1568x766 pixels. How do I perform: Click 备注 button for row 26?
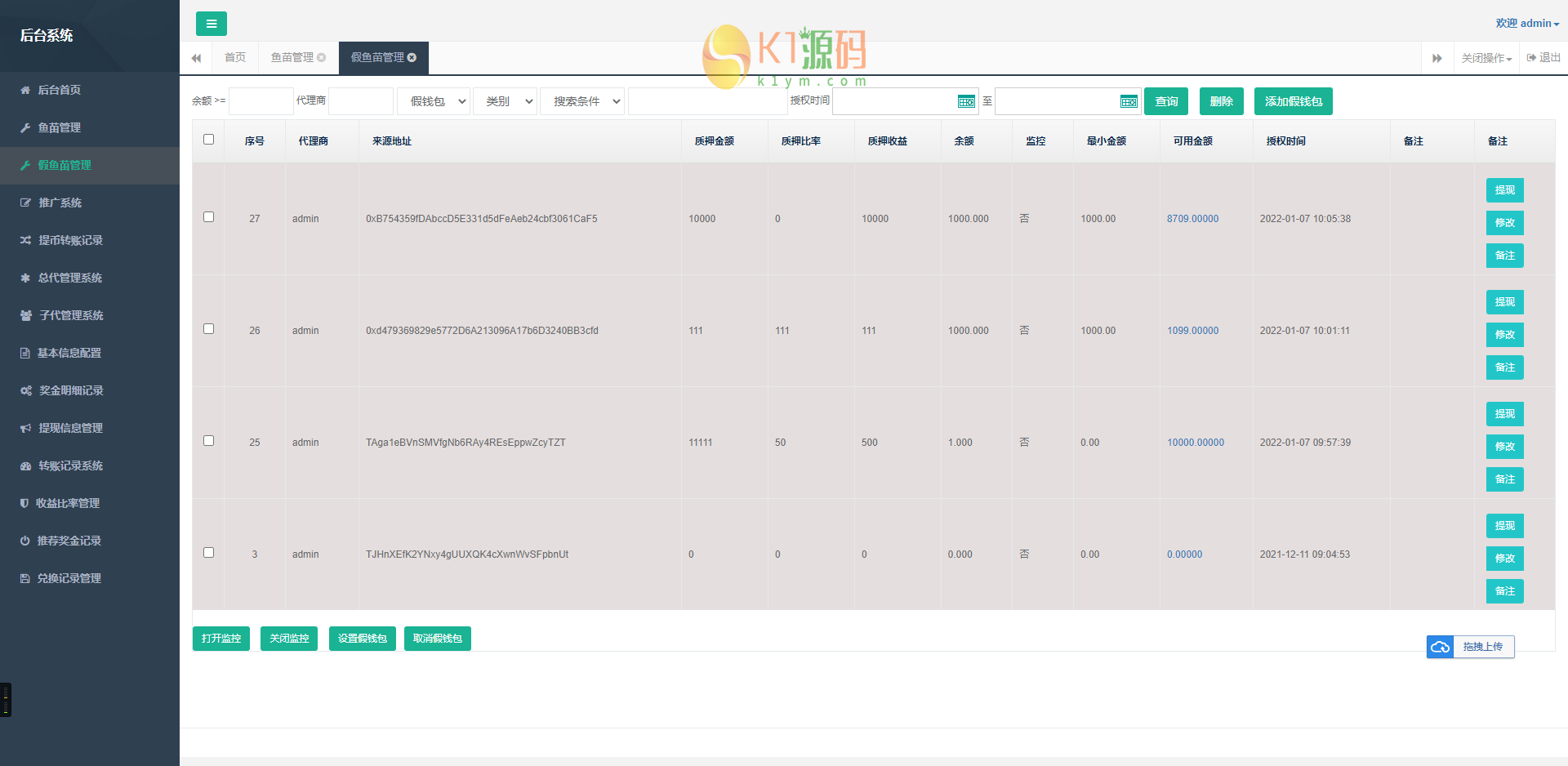point(1505,367)
